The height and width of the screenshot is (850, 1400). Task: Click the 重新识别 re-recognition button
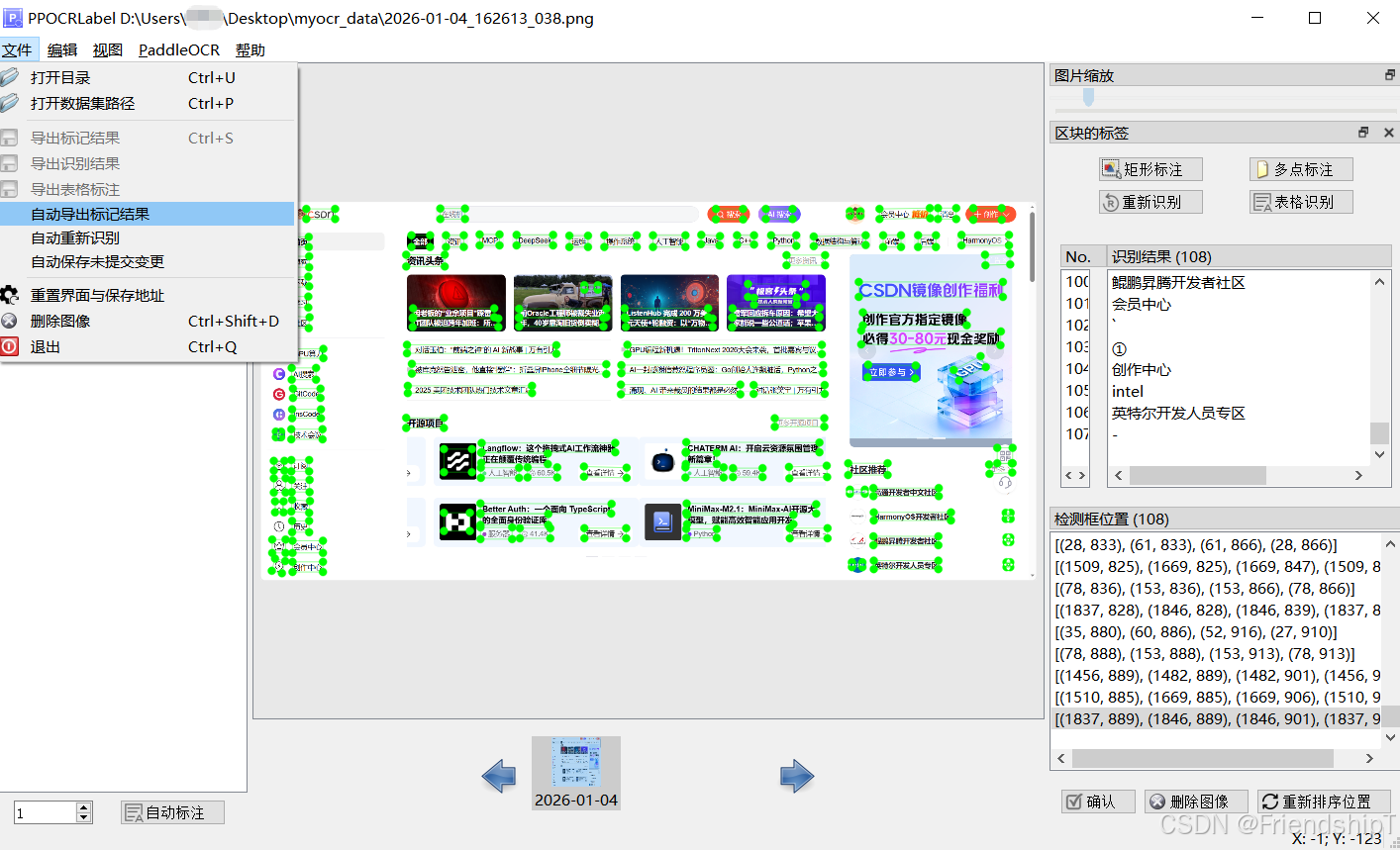pyautogui.click(x=1150, y=202)
